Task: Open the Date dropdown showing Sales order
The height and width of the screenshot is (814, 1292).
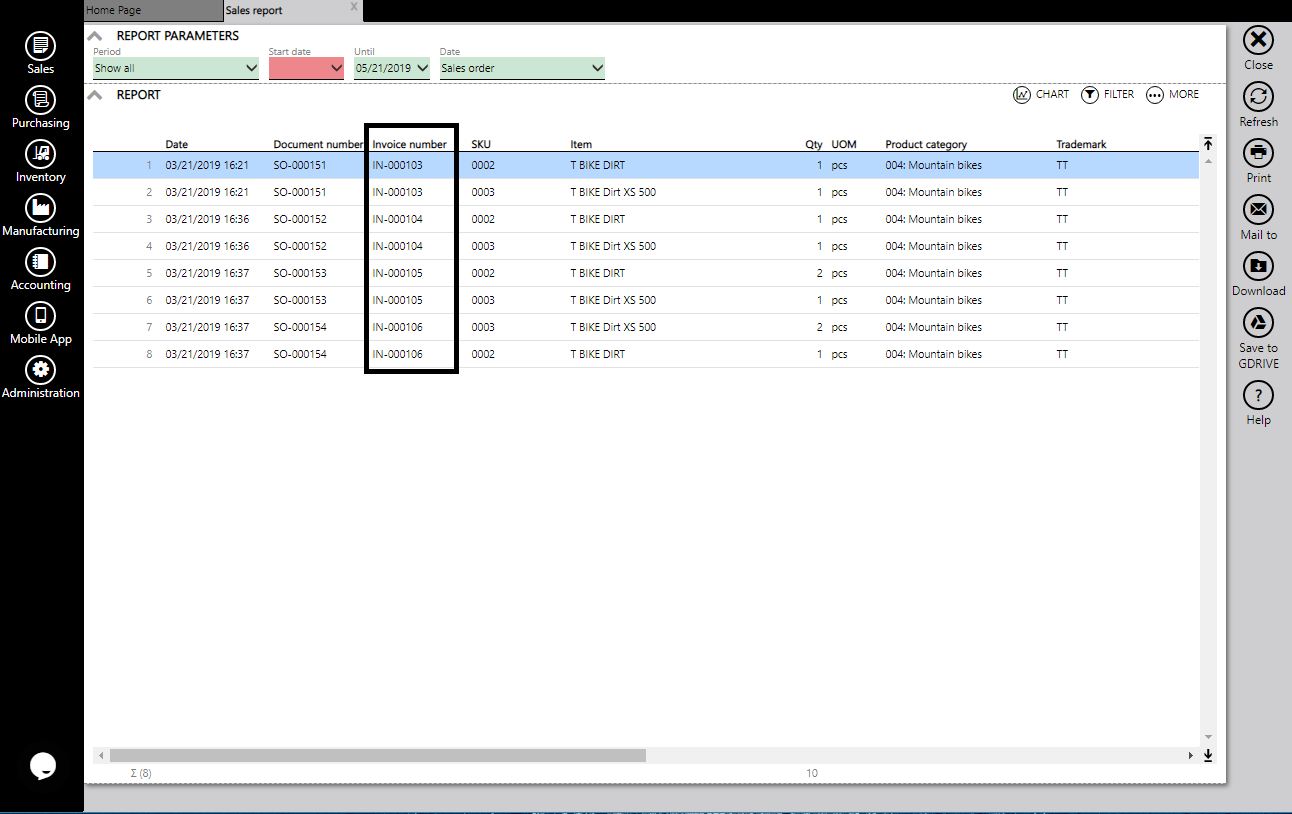Action: 521,68
